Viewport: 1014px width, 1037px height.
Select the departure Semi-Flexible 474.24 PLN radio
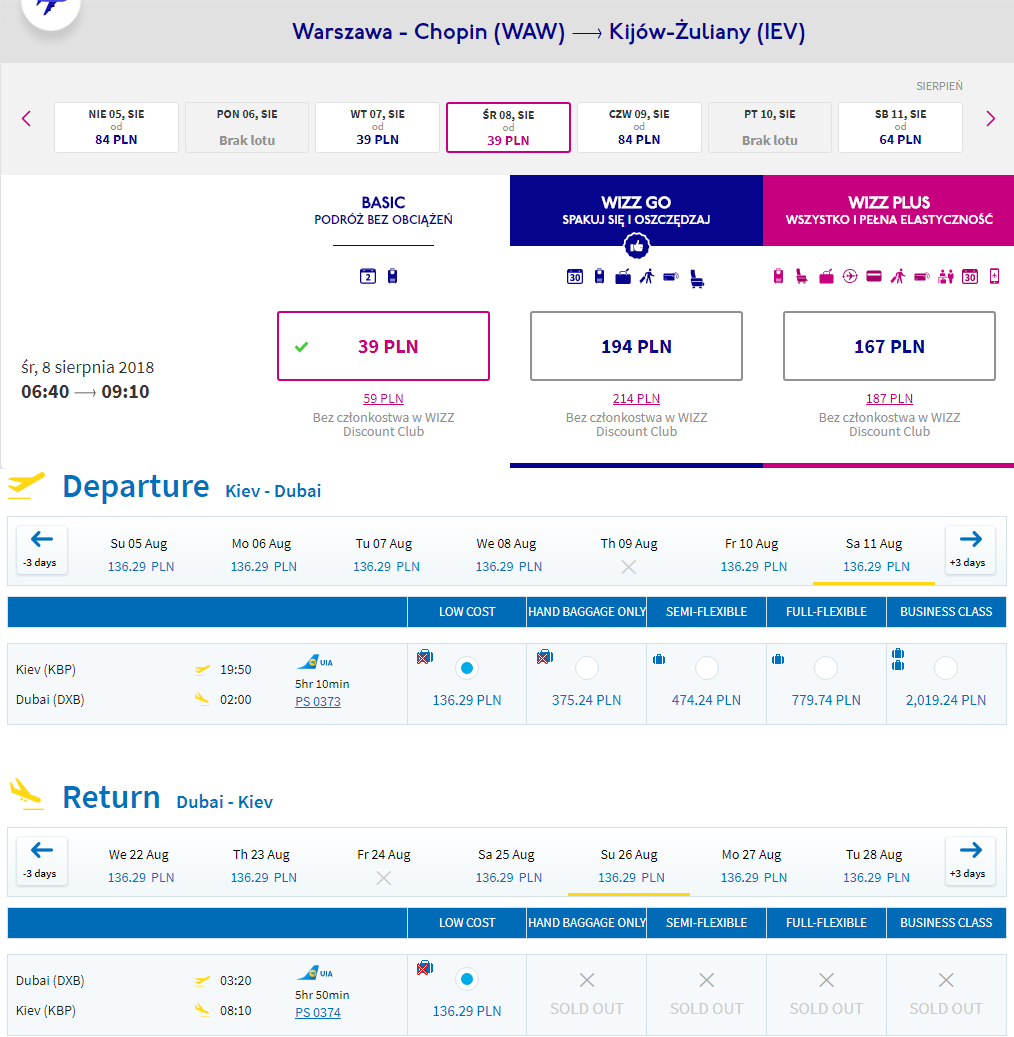coord(706,668)
